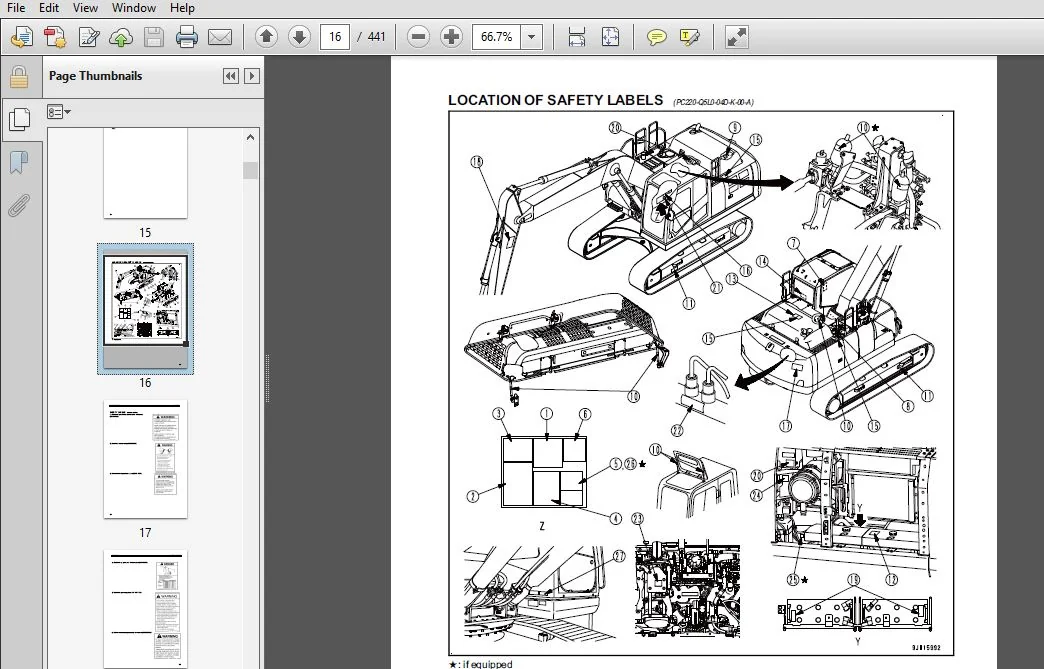Click the Fit width scrolling icon
The image size is (1044, 669).
577,37
